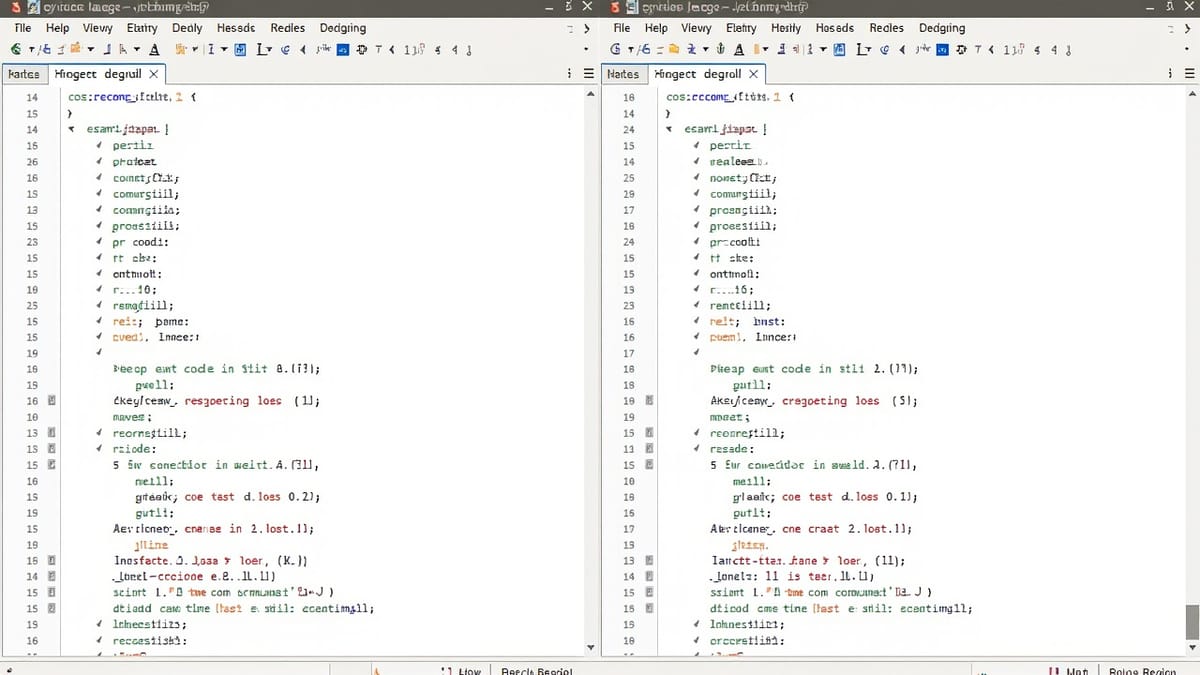Click the black cog icon in left window toolbar
The image size is (1200, 675).
tap(362, 50)
